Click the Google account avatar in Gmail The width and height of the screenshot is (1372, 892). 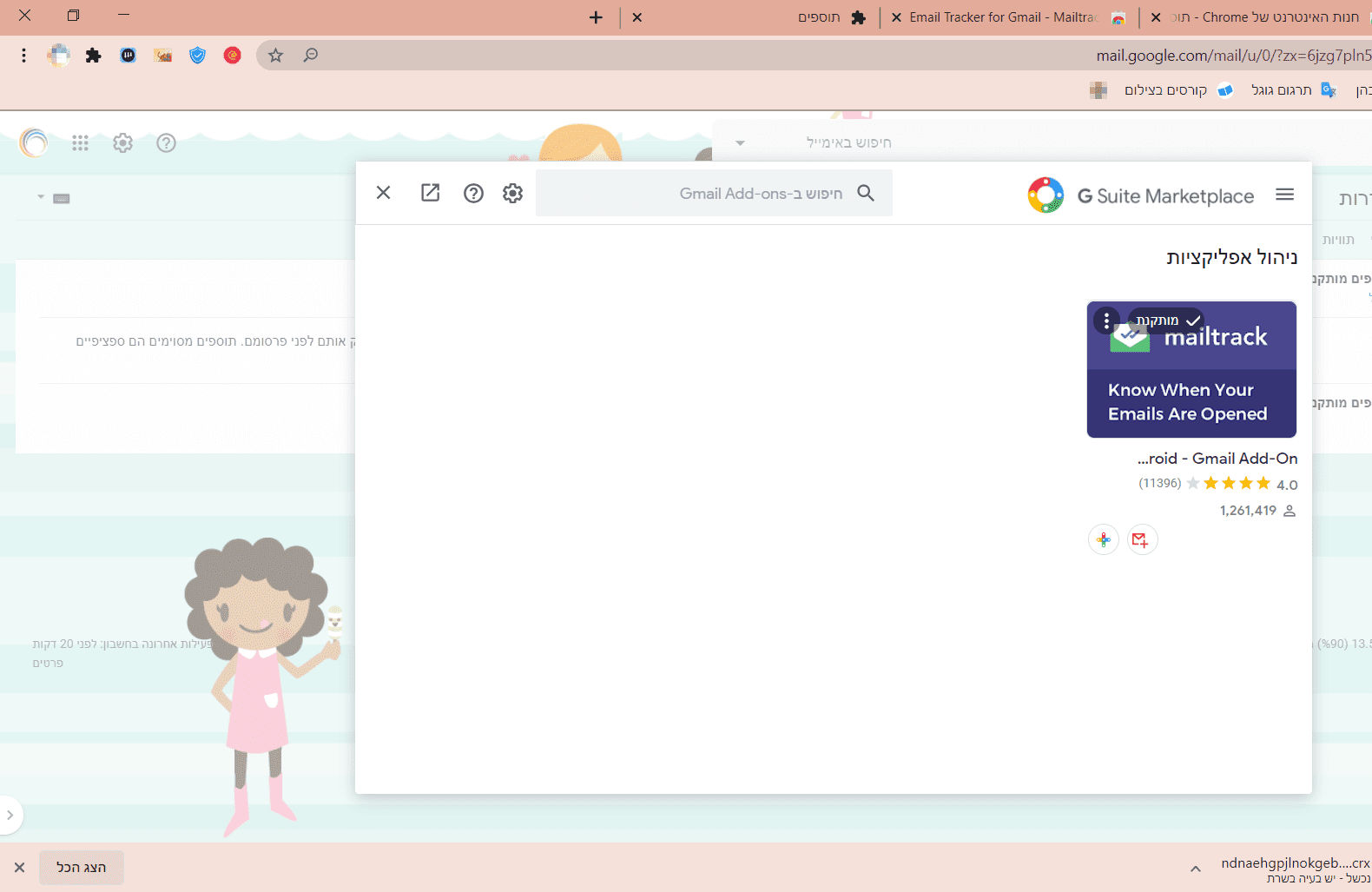pyautogui.click(x=35, y=142)
